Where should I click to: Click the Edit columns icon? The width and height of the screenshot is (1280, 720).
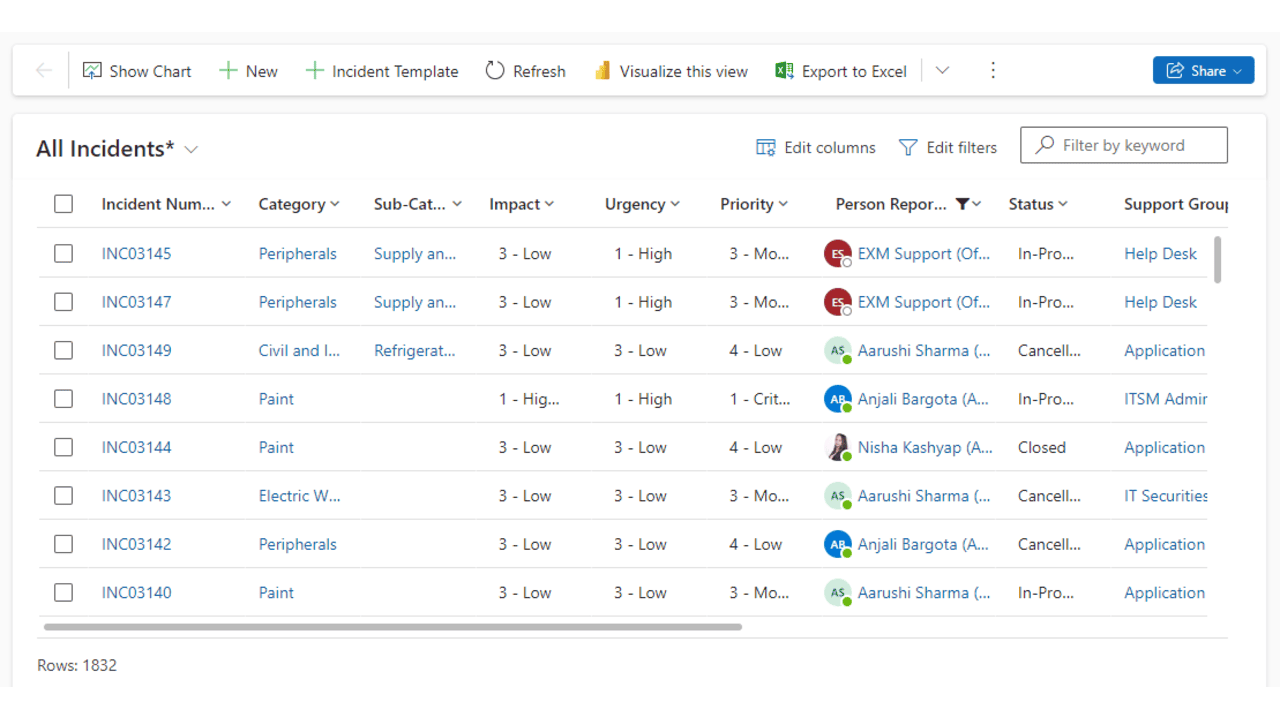766,148
